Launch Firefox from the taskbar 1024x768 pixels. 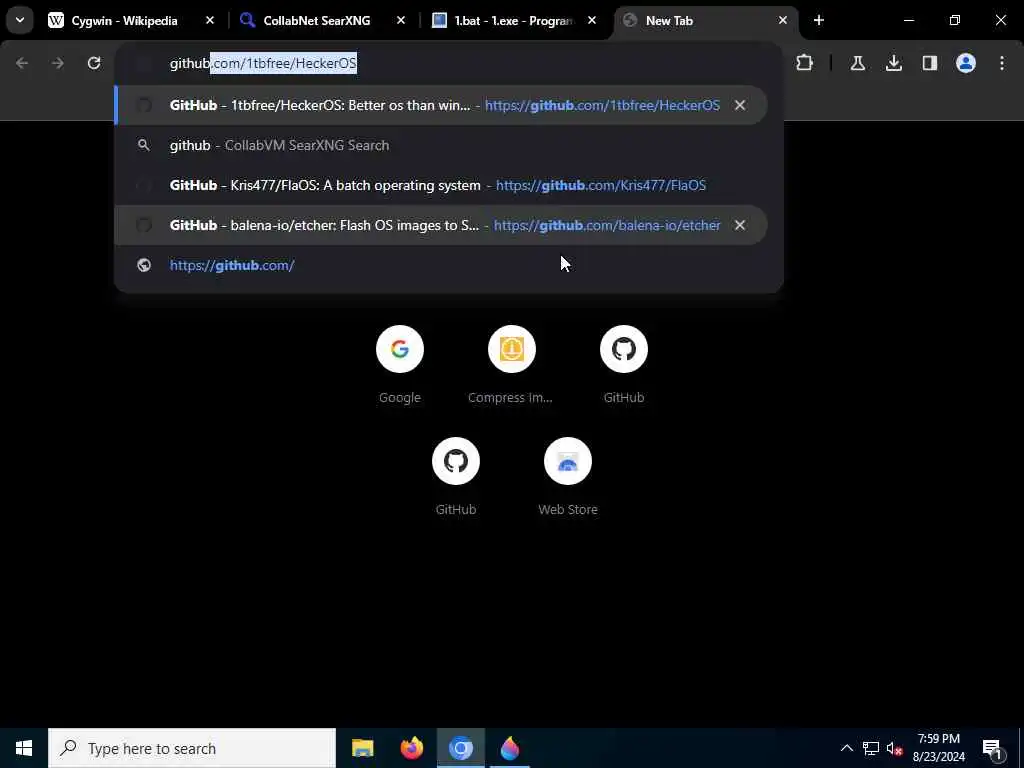[411, 748]
